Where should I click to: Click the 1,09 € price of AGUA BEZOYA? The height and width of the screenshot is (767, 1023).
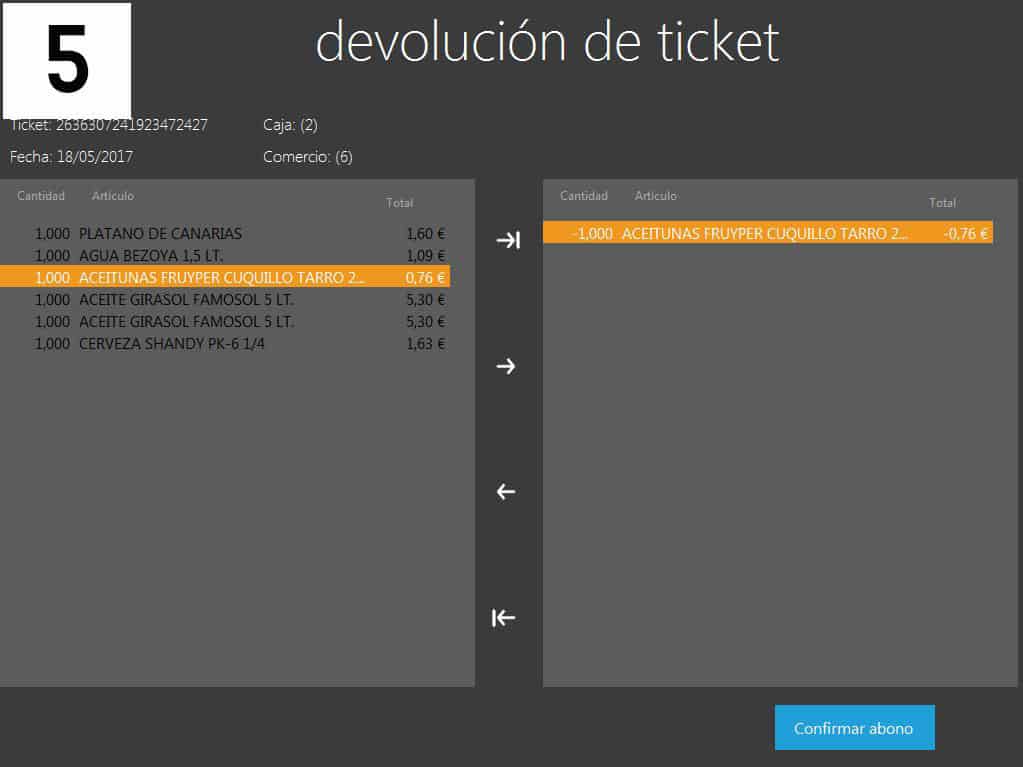[425, 256]
